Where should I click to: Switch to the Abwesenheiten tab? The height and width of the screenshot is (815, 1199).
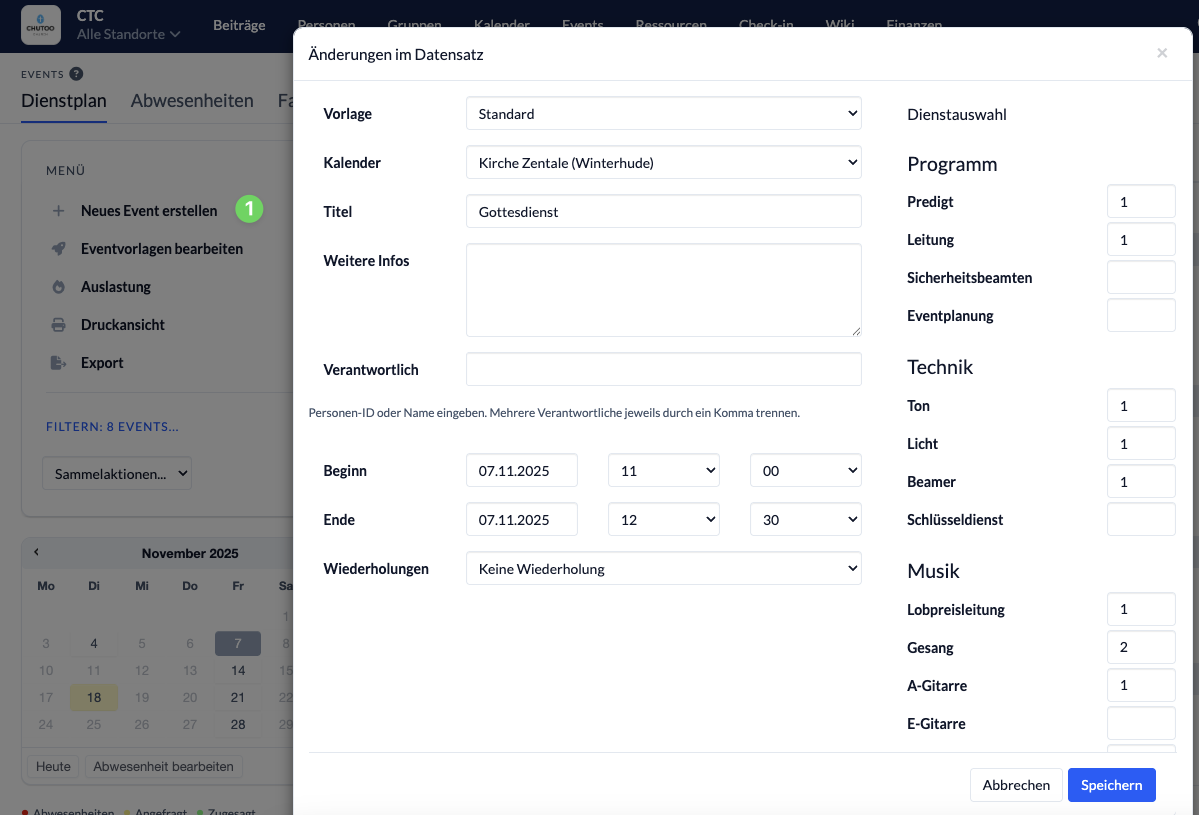click(x=192, y=101)
